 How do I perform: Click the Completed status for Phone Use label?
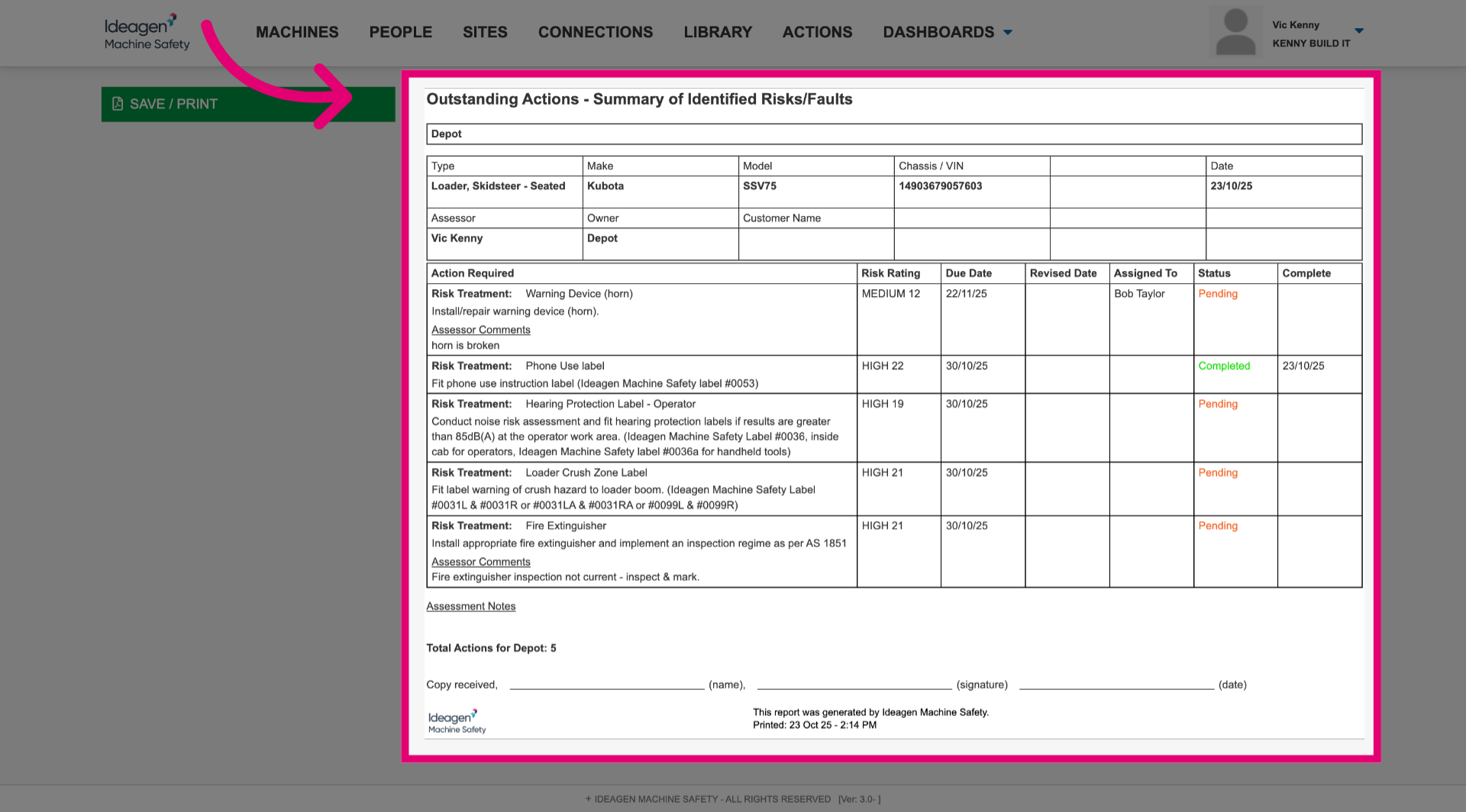[x=1224, y=366]
